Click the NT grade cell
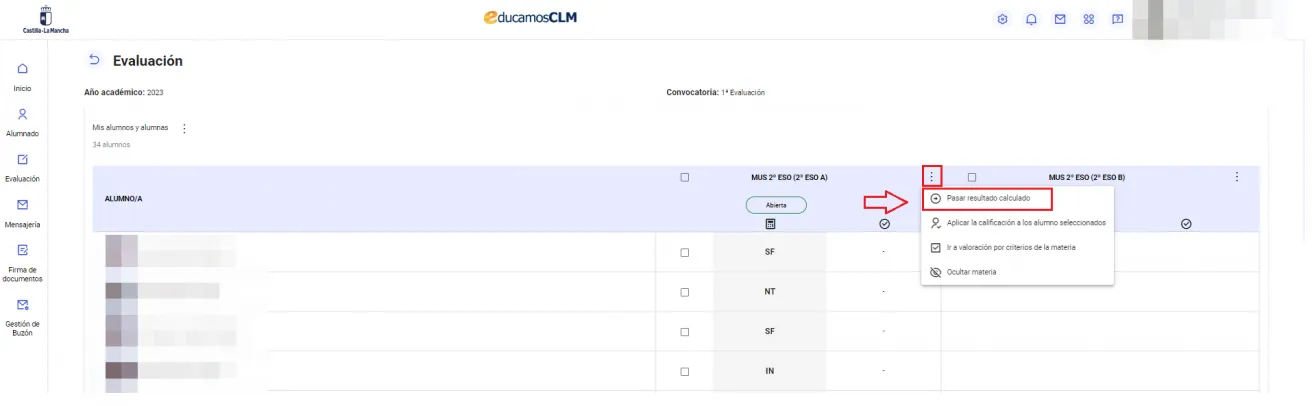This screenshot has height=406, width=1312. coord(770,292)
